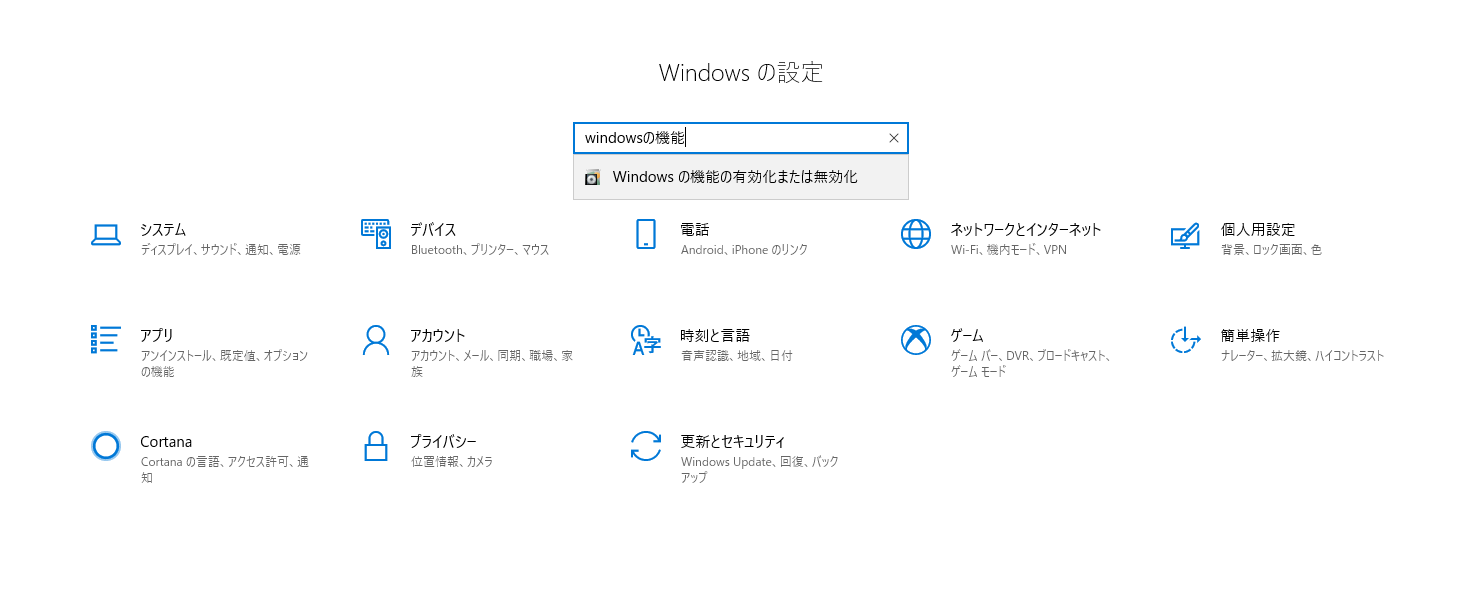Open the 個人用設定 paintbrush icon
This screenshot has width=1461, height=610.
coord(1185,235)
